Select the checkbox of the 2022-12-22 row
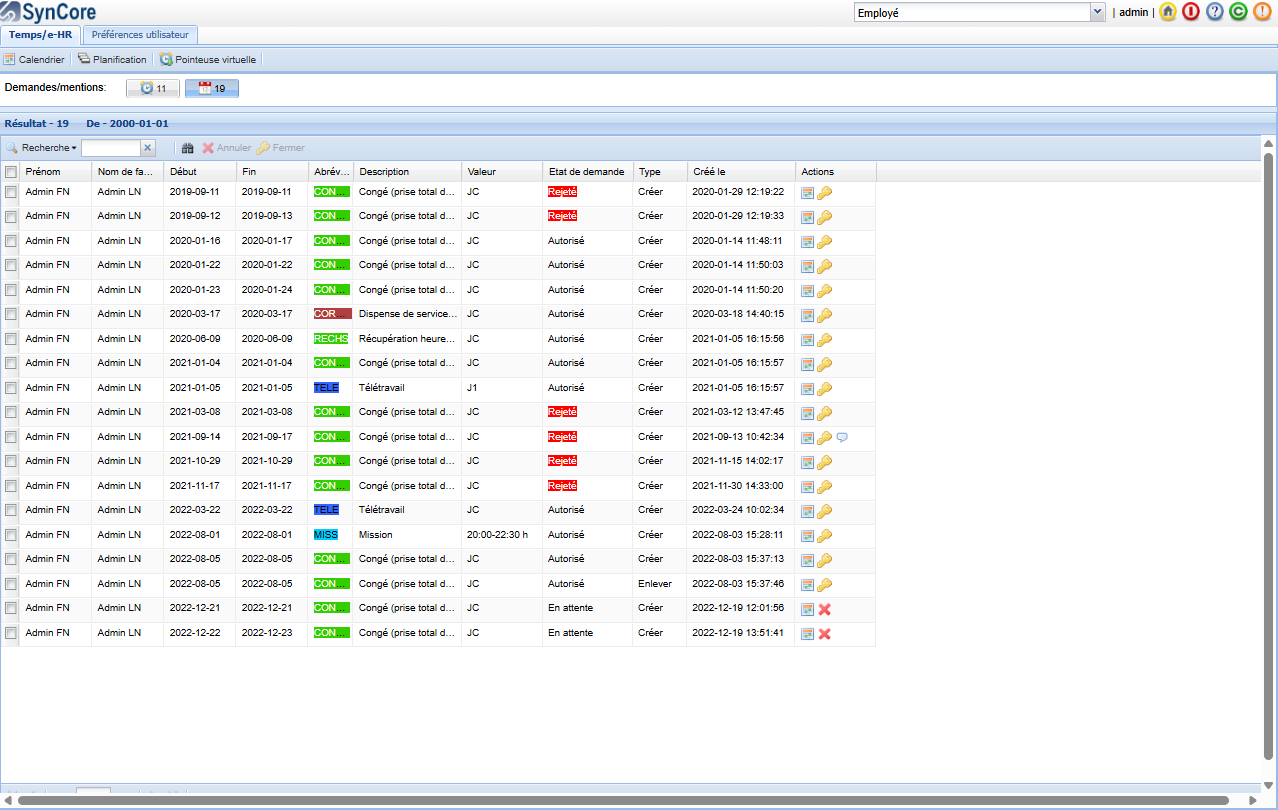 click(x=11, y=633)
